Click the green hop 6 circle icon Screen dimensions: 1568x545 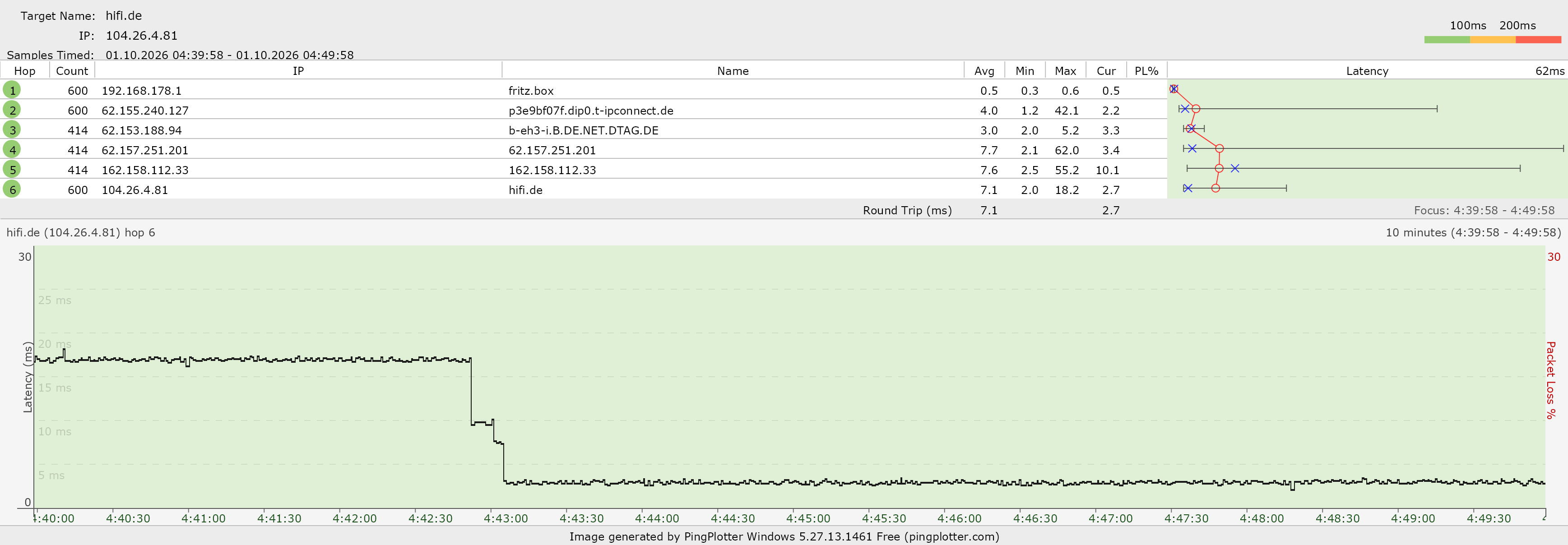tap(12, 189)
